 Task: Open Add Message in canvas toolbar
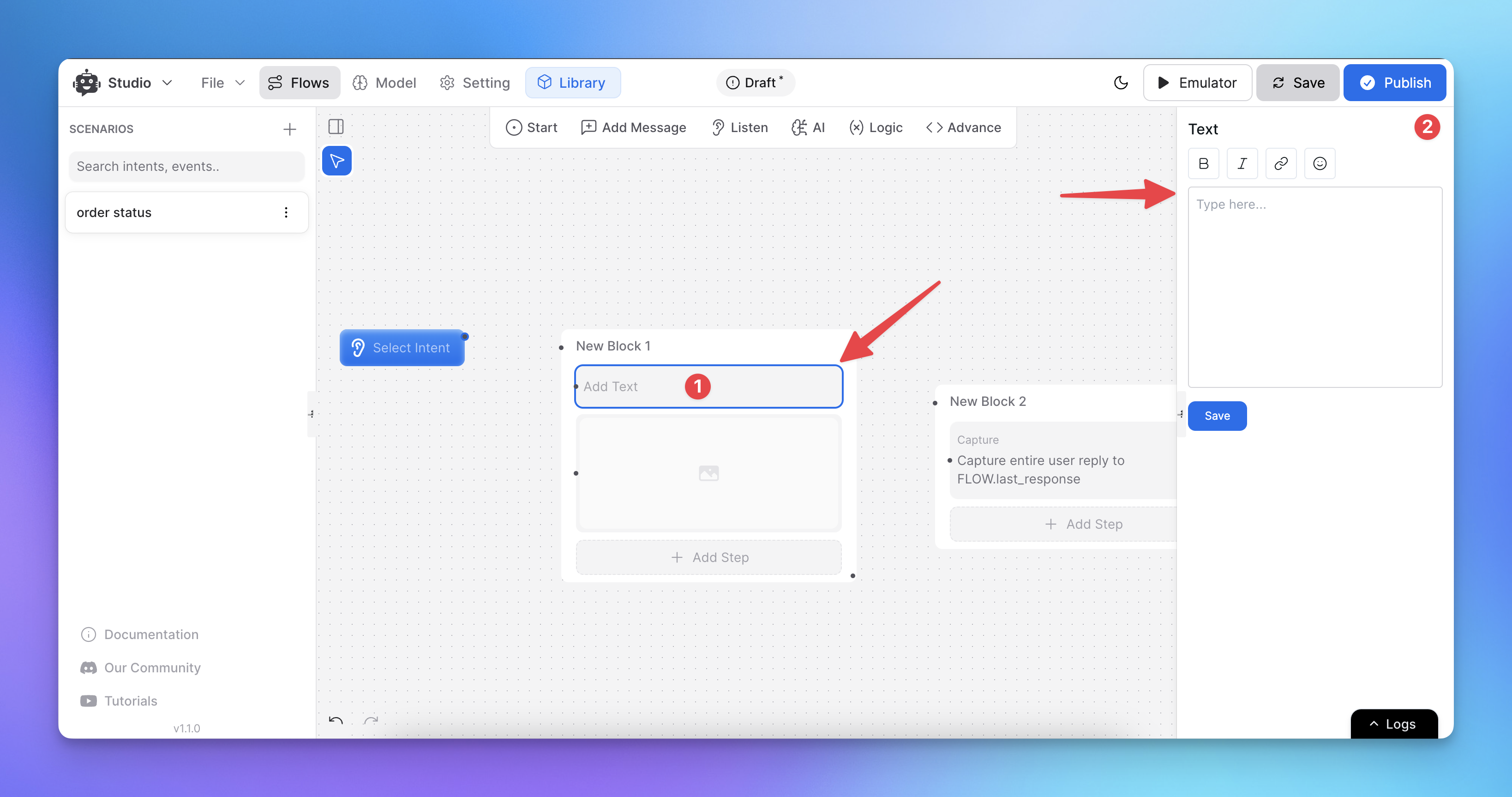coord(633,127)
